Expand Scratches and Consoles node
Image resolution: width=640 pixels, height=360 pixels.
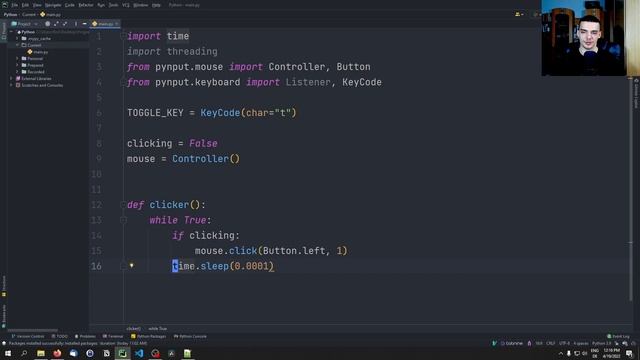11,85
